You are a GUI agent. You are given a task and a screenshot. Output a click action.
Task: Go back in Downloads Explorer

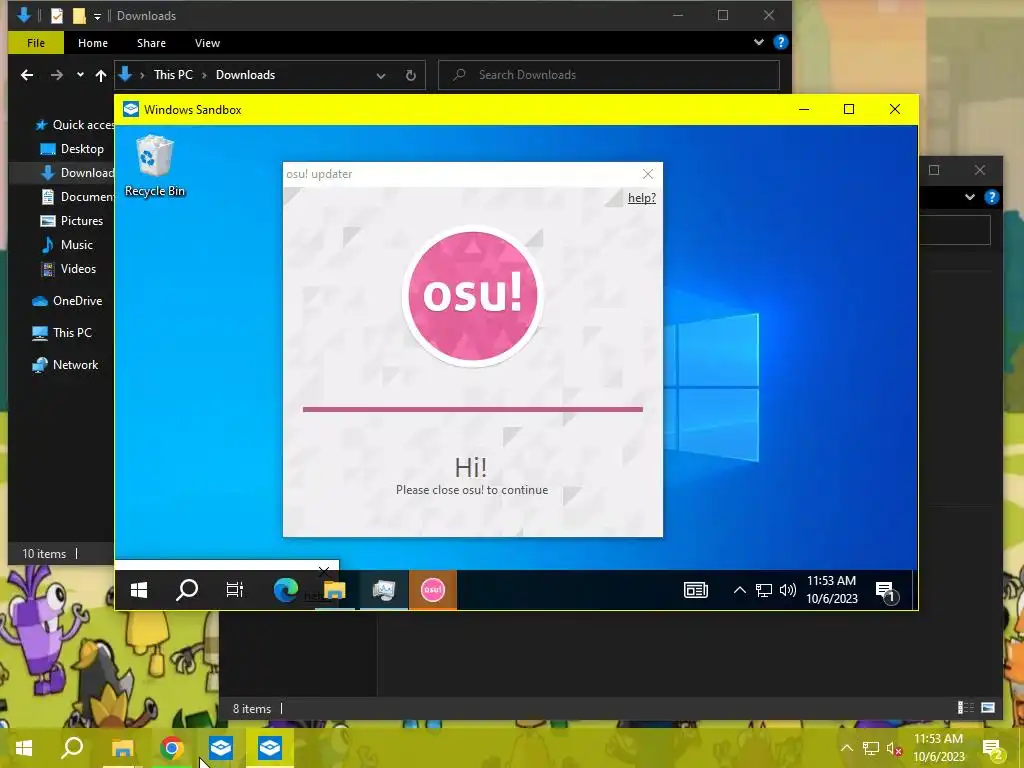coord(27,75)
